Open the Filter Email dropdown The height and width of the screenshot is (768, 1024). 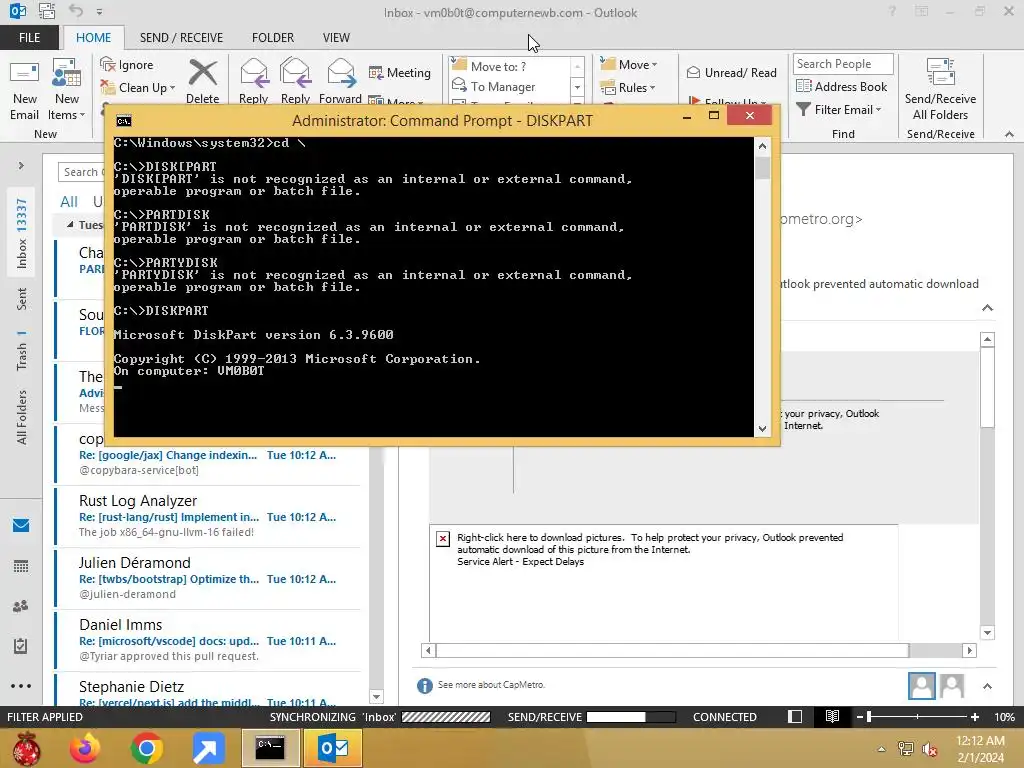click(x=839, y=110)
